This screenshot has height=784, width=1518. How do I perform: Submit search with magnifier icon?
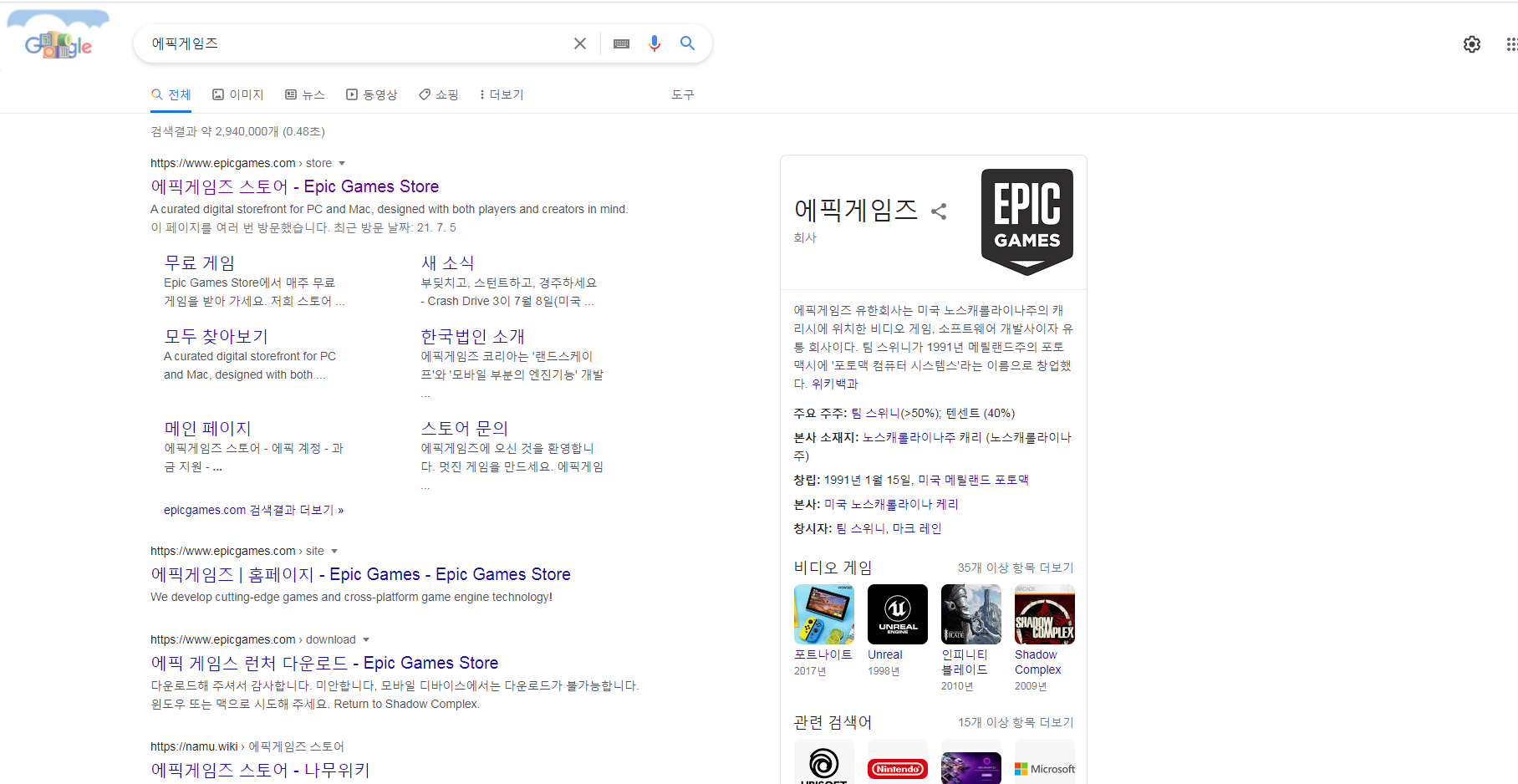(687, 43)
